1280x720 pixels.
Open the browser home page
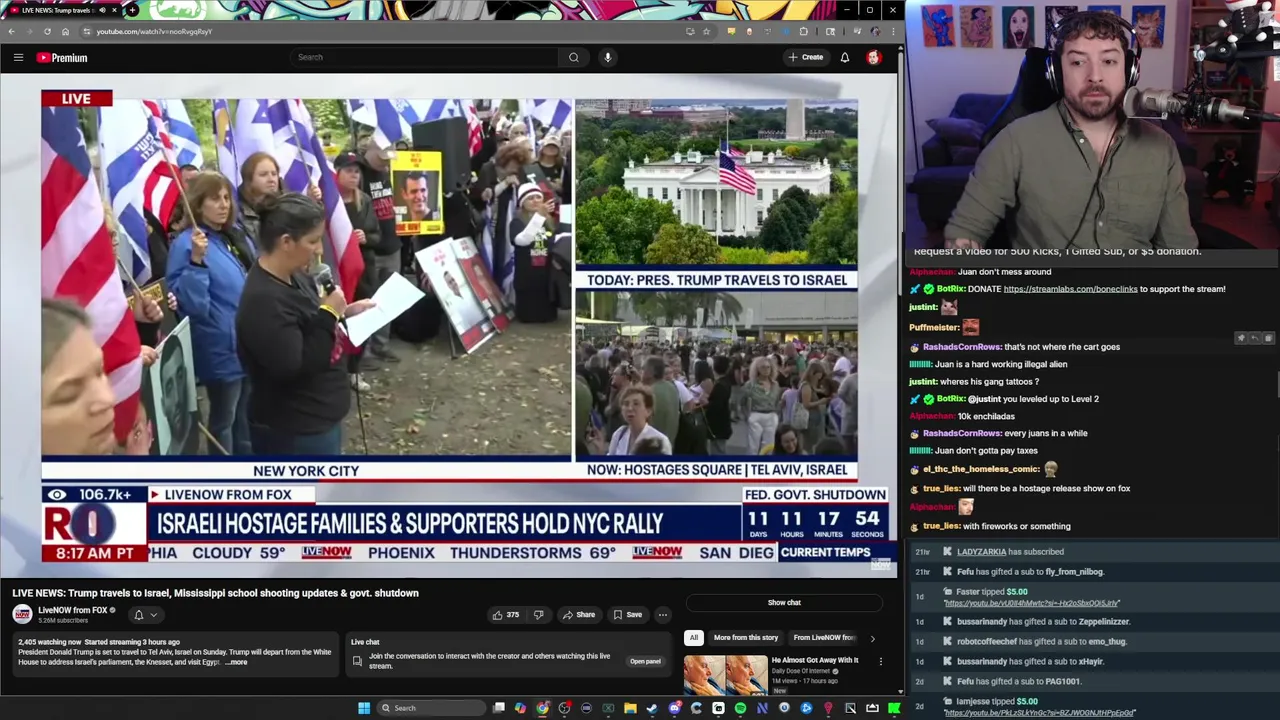point(65,31)
